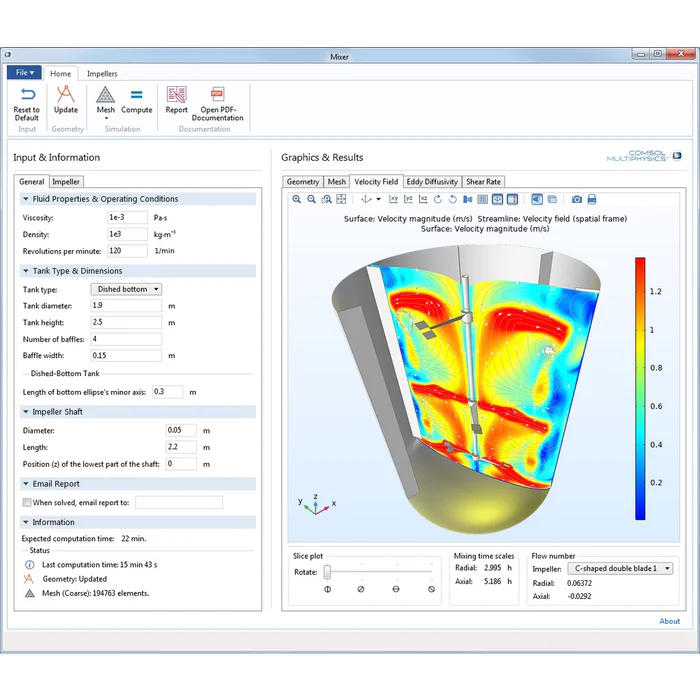The width and height of the screenshot is (700, 700).
Task: Open the Shear Rate tab
Action: coord(483,182)
